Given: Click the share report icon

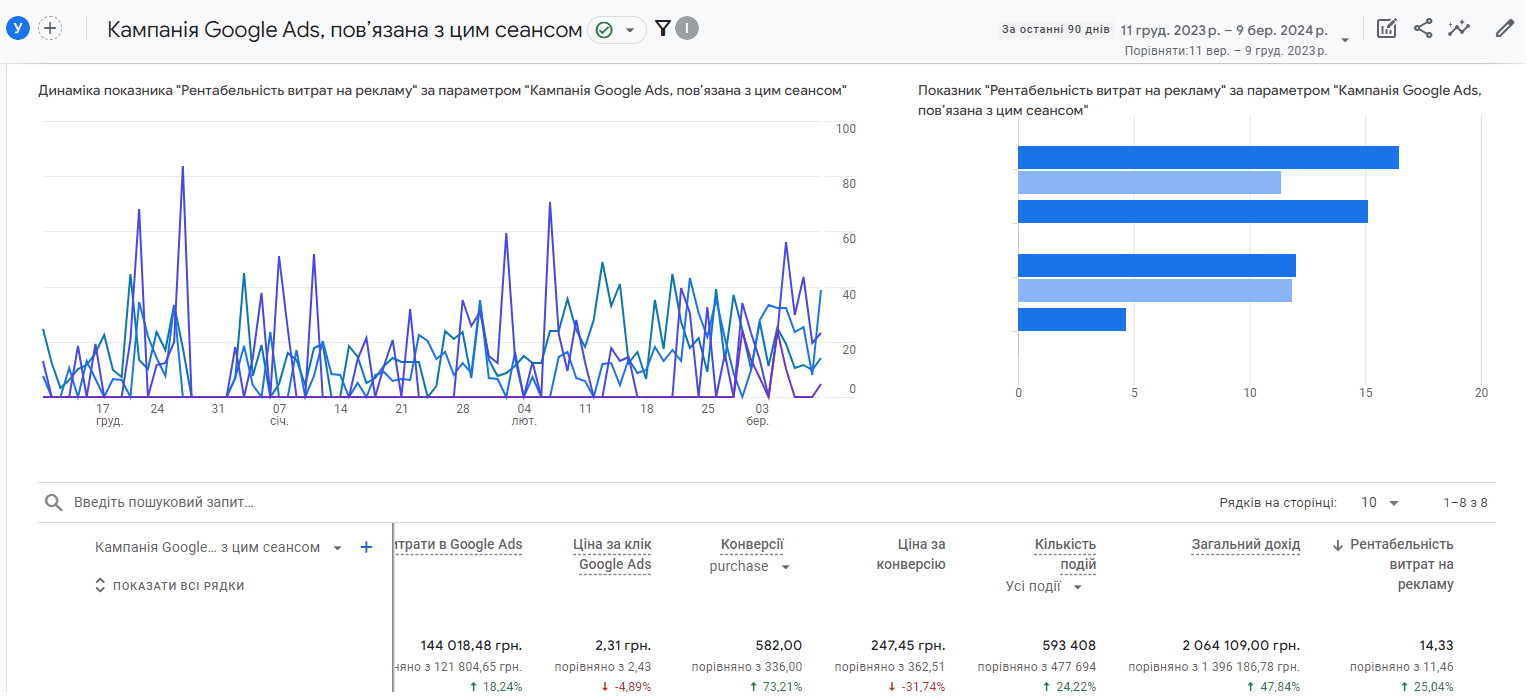Looking at the screenshot, I should (1423, 29).
